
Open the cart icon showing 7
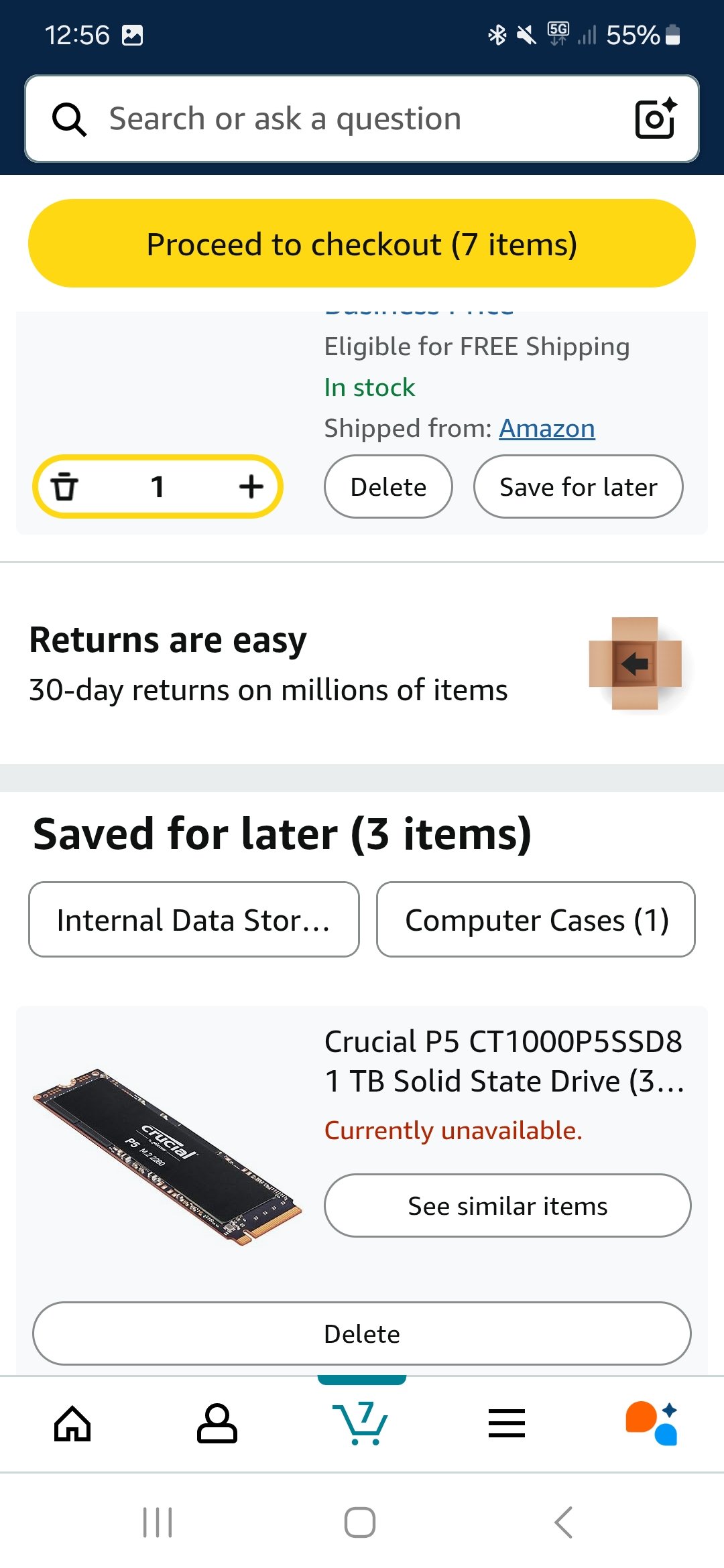pos(361,1423)
